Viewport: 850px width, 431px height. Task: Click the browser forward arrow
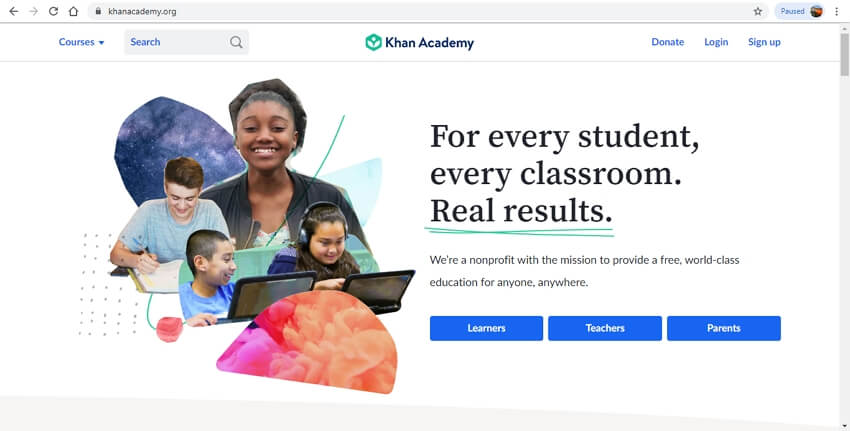(x=34, y=11)
